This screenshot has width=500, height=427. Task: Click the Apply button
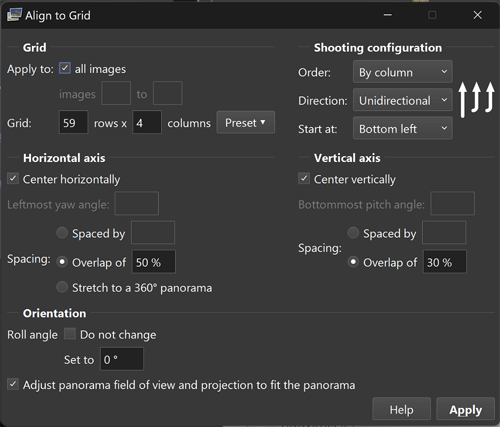[x=465, y=409]
